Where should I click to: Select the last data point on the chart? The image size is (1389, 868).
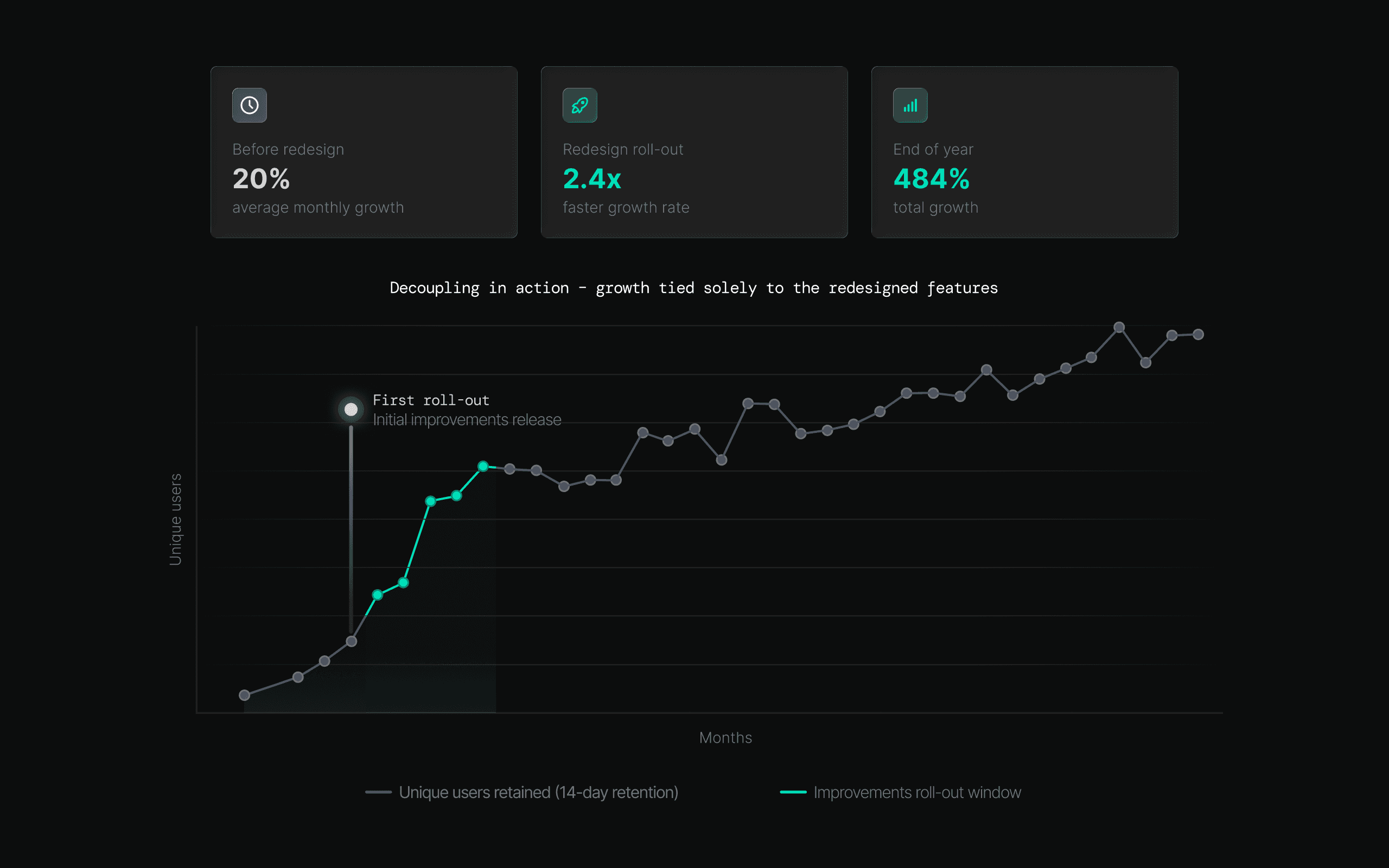1198,335
